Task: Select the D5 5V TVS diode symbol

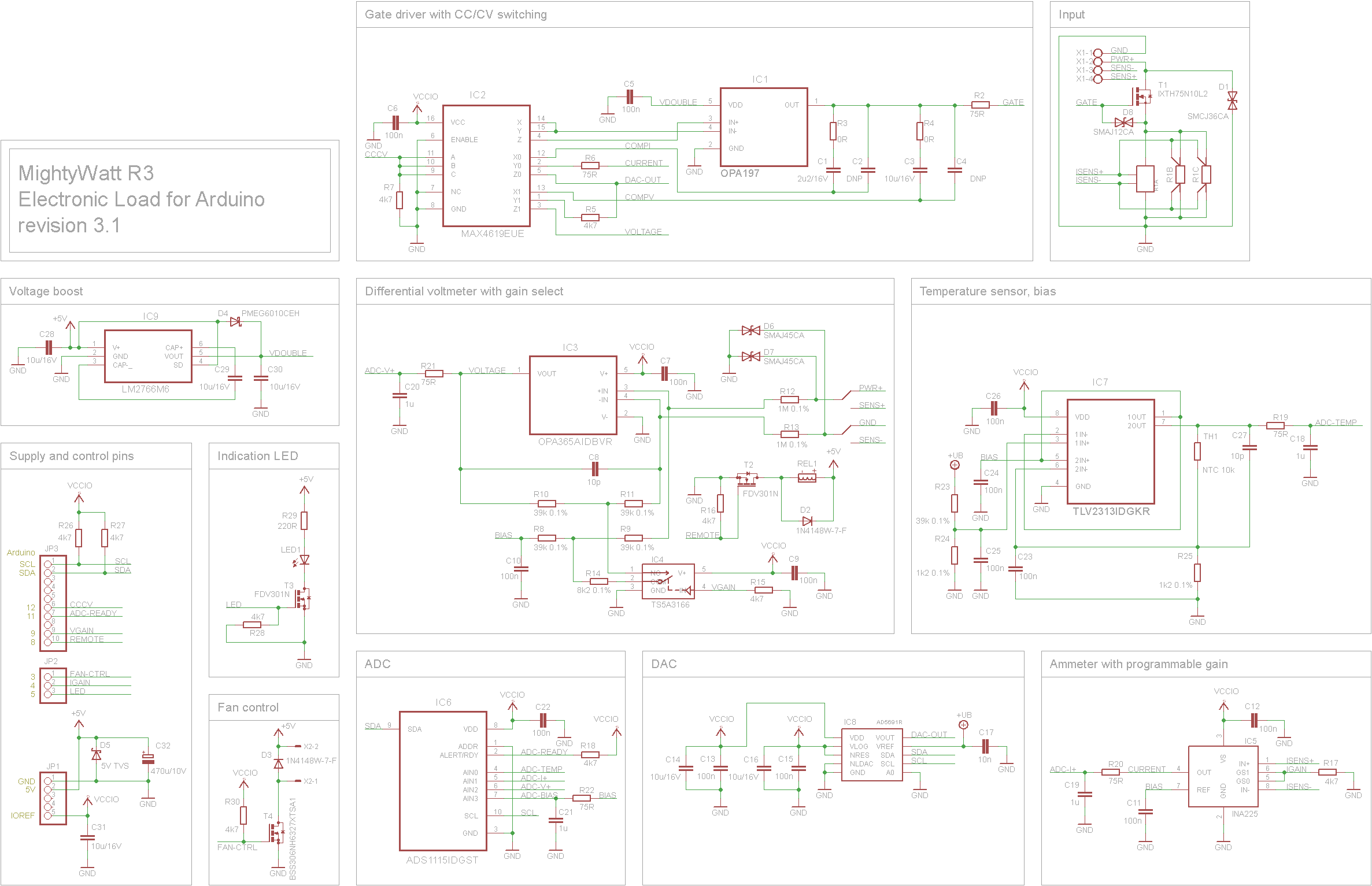Action: tap(96, 755)
